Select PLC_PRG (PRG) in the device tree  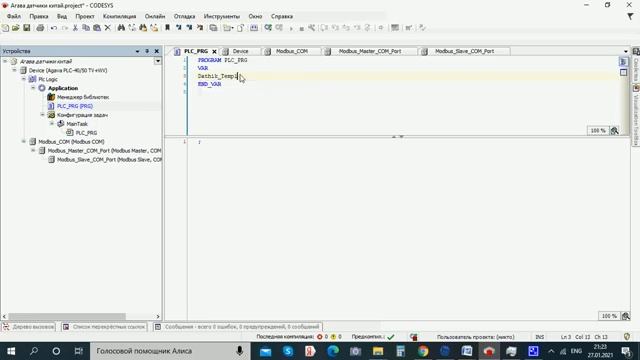point(75,106)
